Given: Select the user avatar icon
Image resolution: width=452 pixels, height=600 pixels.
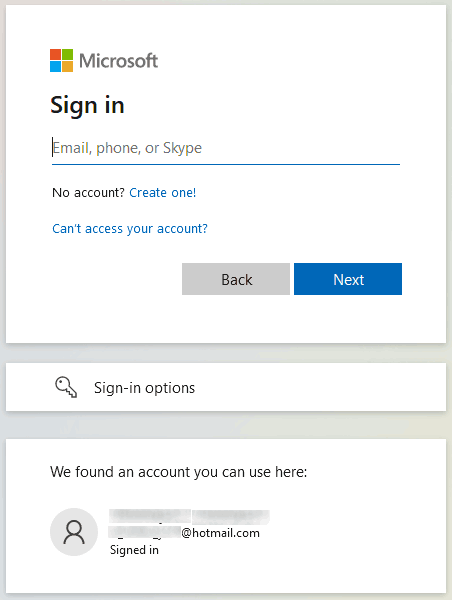Looking at the screenshot, I should click(x=74, y=532).
